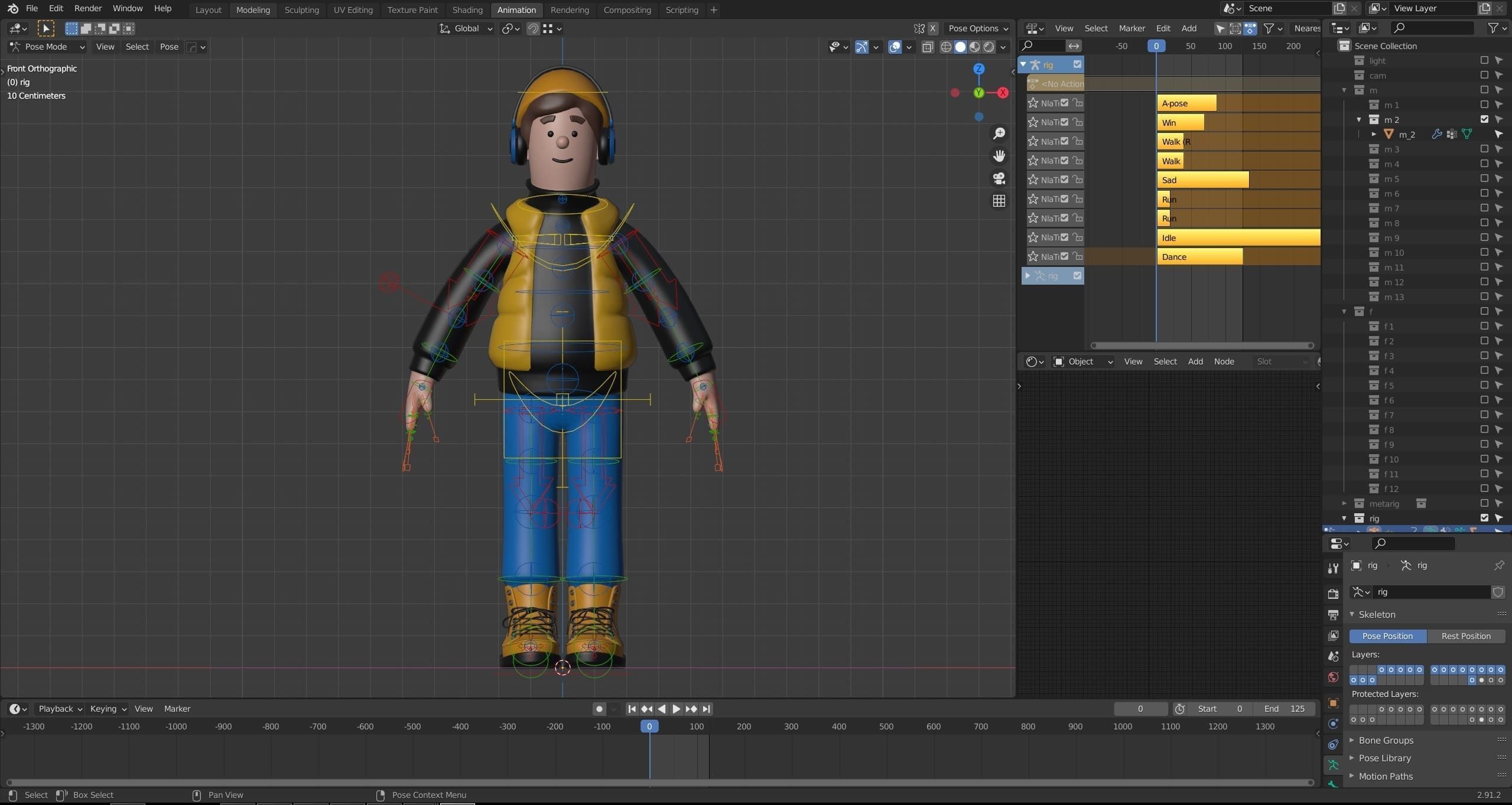Switch to the Scripting workspace tab

pos(682,10)
